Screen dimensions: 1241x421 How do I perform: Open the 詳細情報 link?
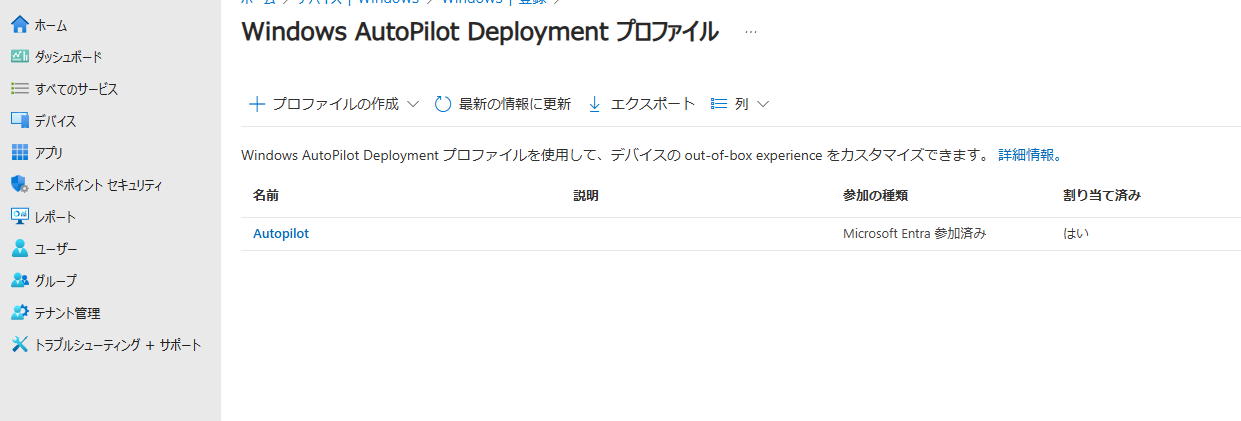(1026, 155)
